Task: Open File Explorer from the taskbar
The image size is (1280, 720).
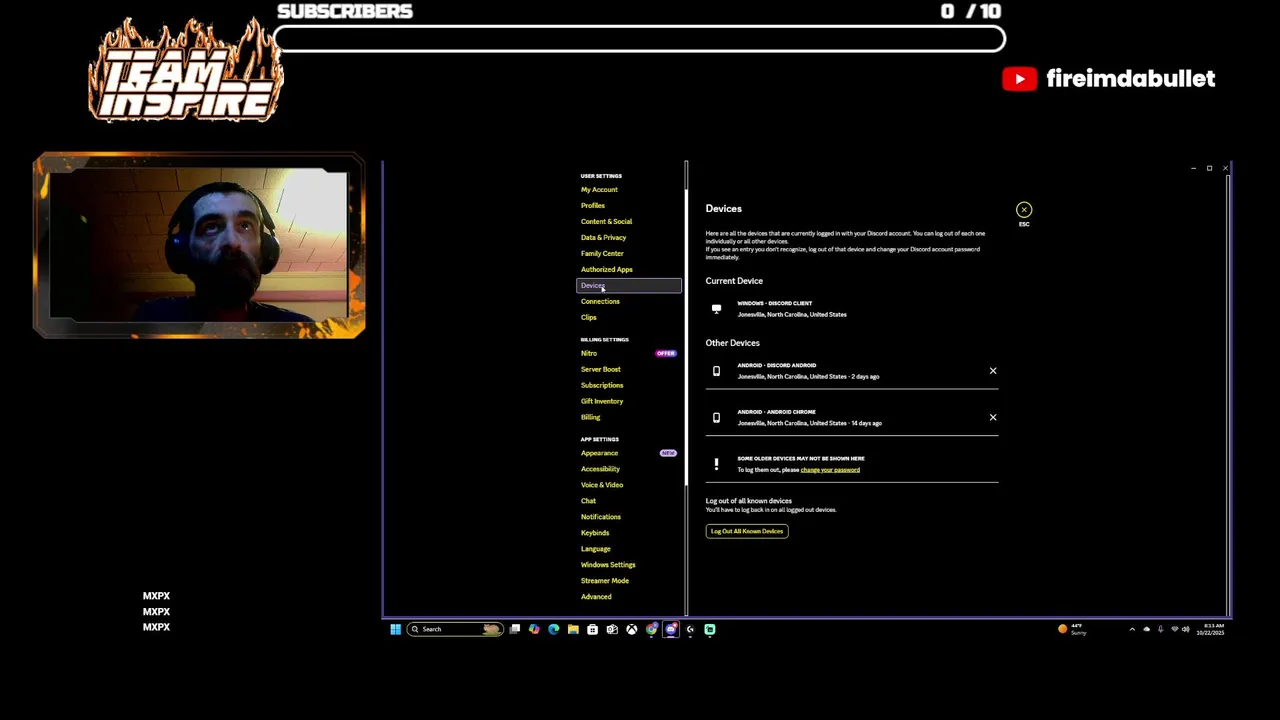Action: tap(573, 629)
